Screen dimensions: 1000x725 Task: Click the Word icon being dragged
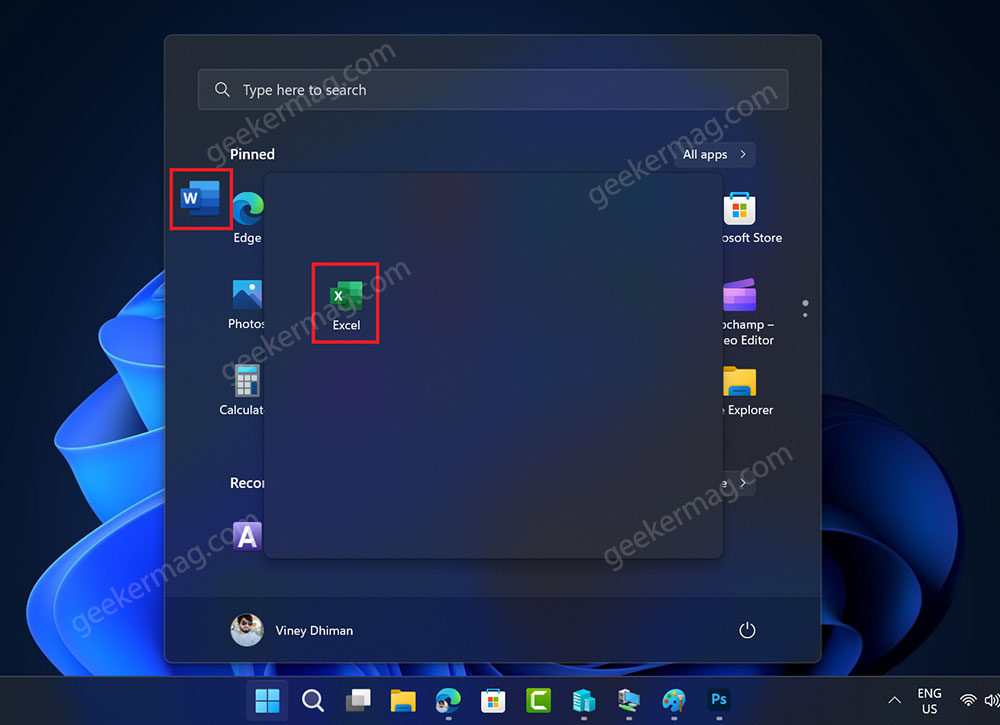coord(201,198)
